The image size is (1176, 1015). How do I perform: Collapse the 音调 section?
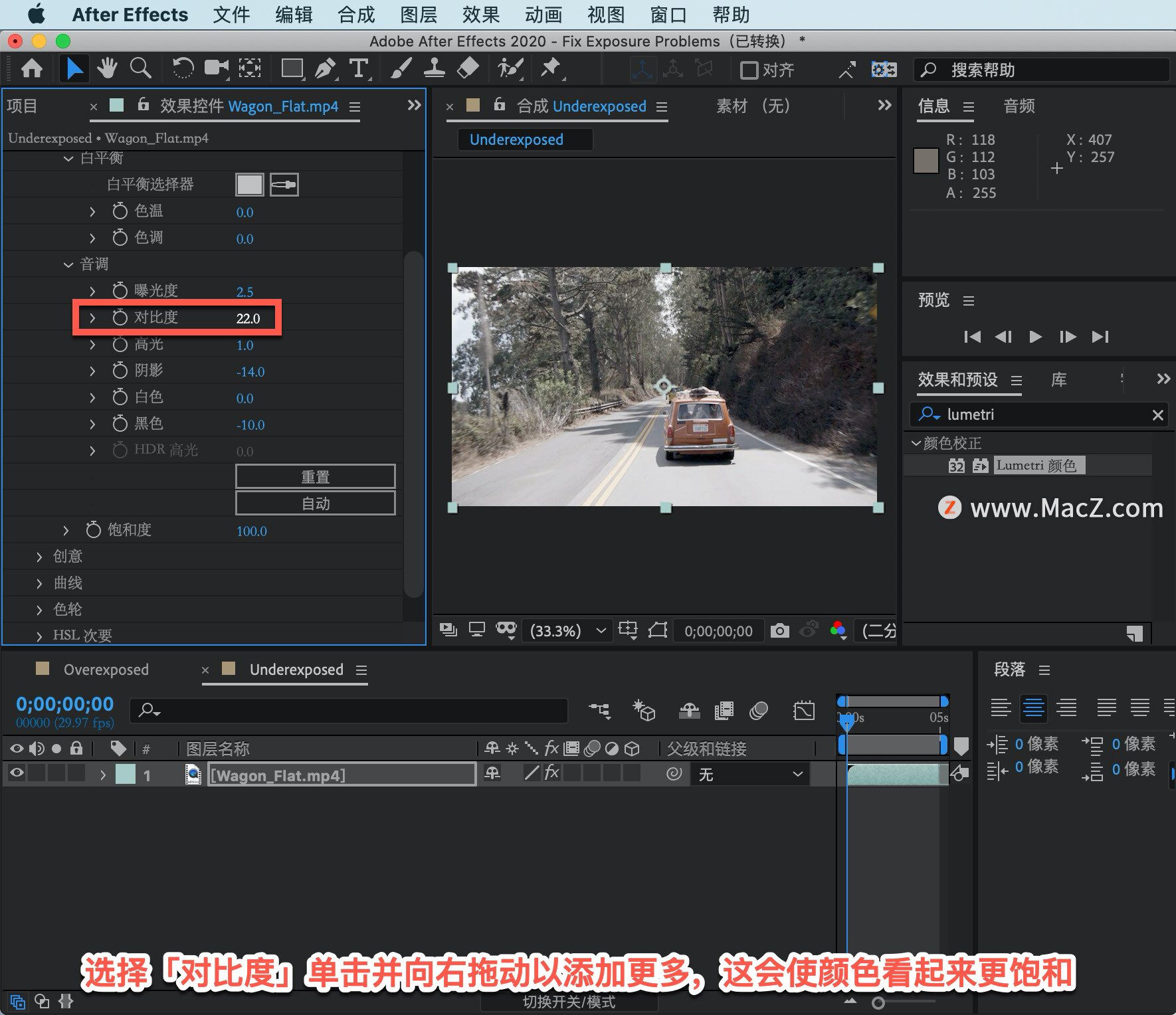pos(68,264)
